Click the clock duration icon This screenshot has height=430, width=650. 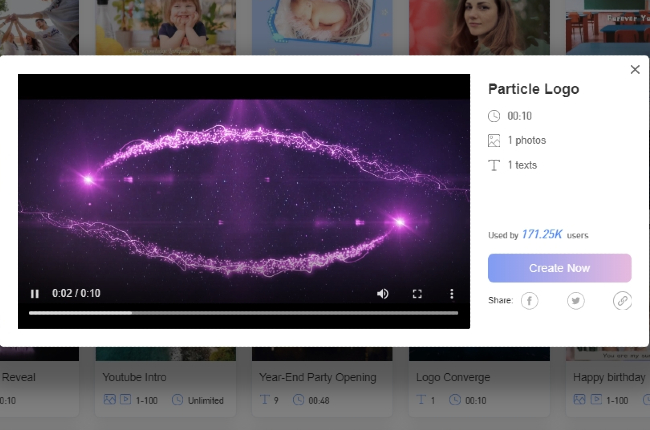click(x=494, y=116)
